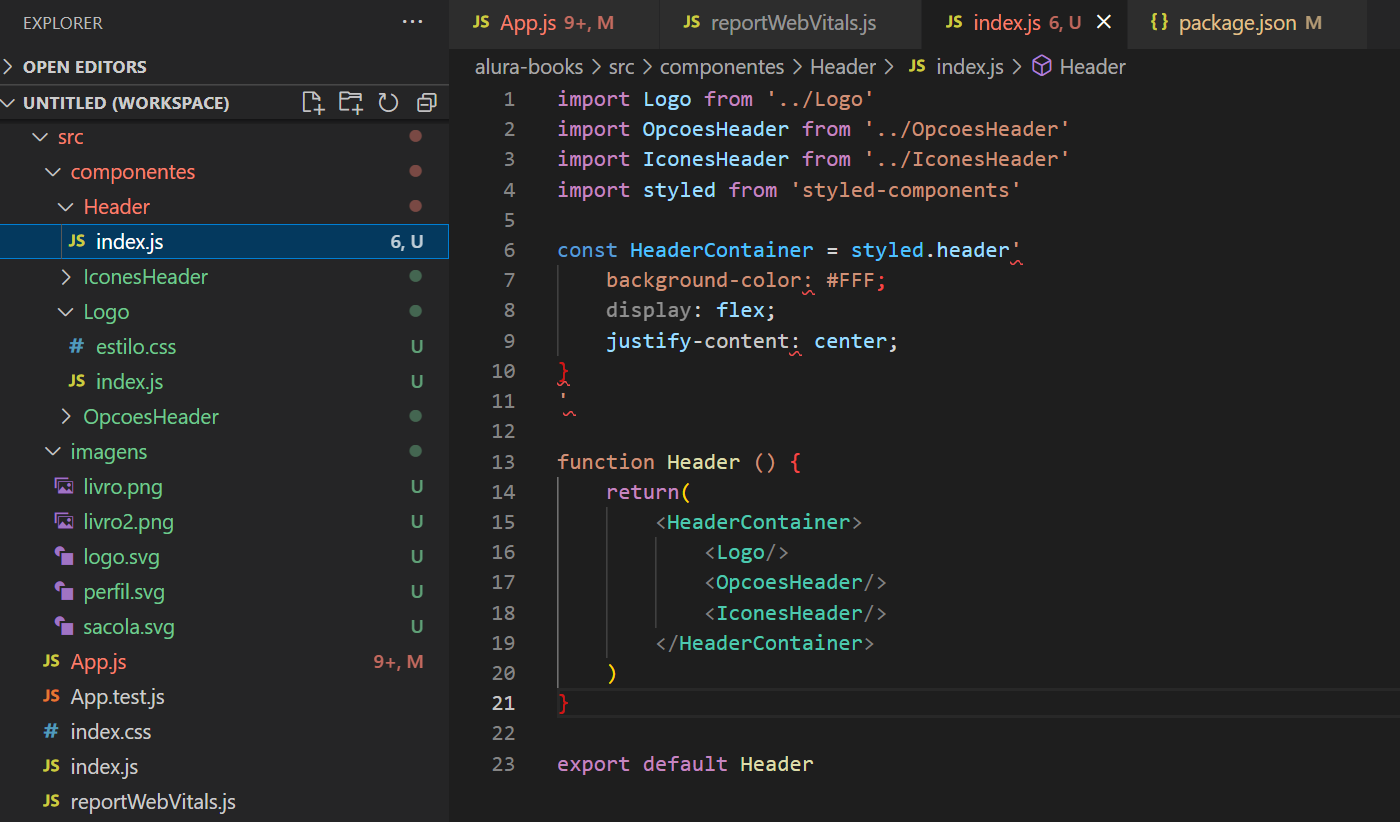1400x822 pixels.
Task: Click the <Logo/> JSX tag
Action: (747, 552)
